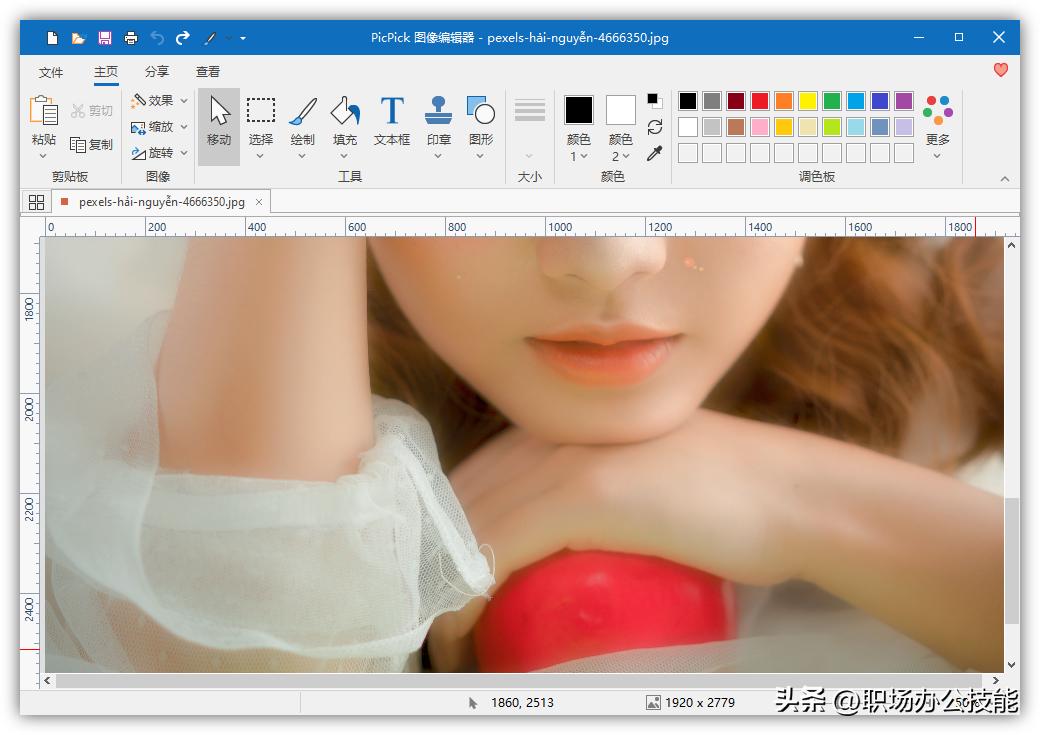Screen dimensions: 1040x735
Task: Select the 移动 (Move) tool
Action: point(219,122)
